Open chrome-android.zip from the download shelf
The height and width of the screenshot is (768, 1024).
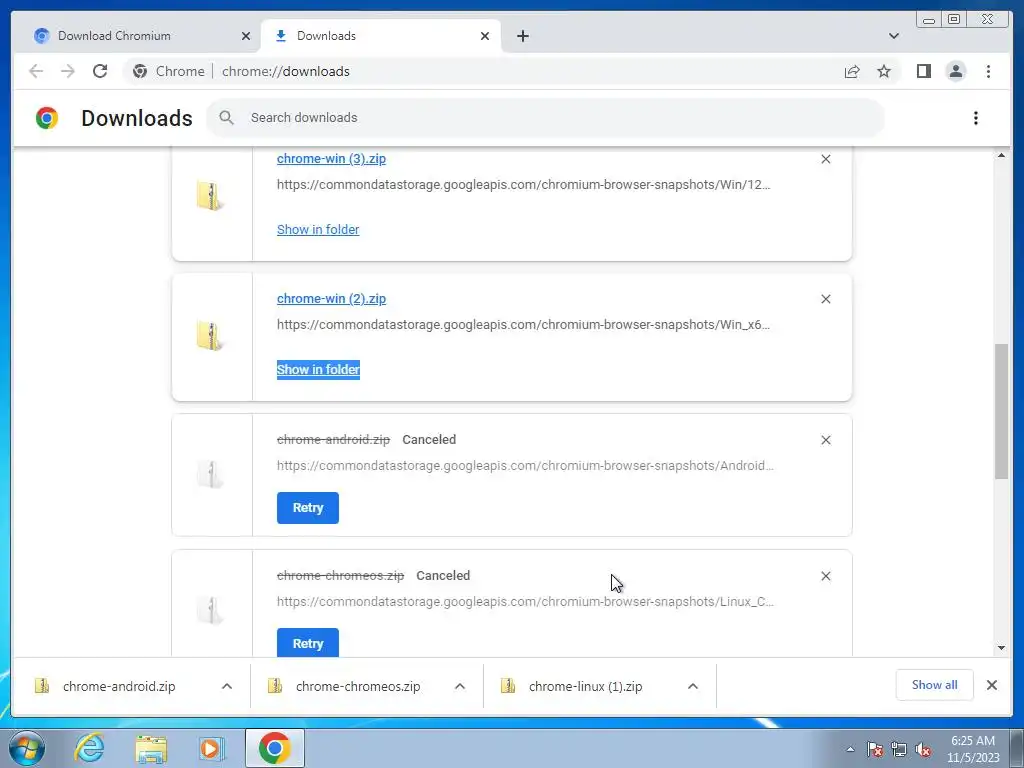pyautogui.click(x=119, y=686)
